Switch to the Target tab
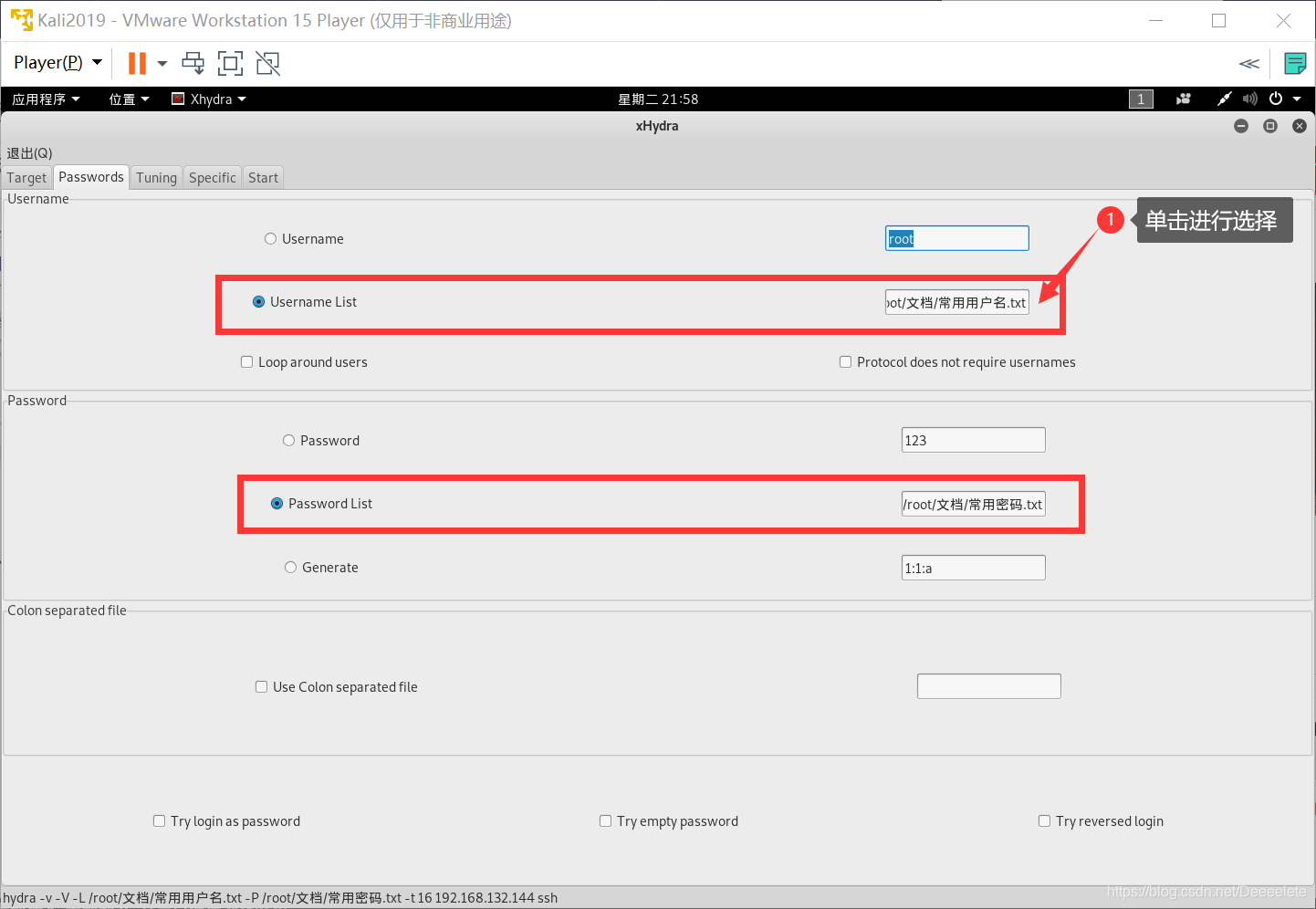This screenshot has width=1316, height=909. pyautogui.click(x=26, y=178)
